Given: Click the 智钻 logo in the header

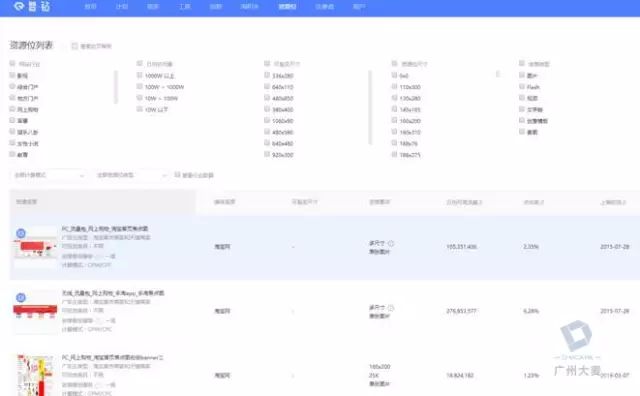Looking at the screenshot, I should (x=32, y=6).
